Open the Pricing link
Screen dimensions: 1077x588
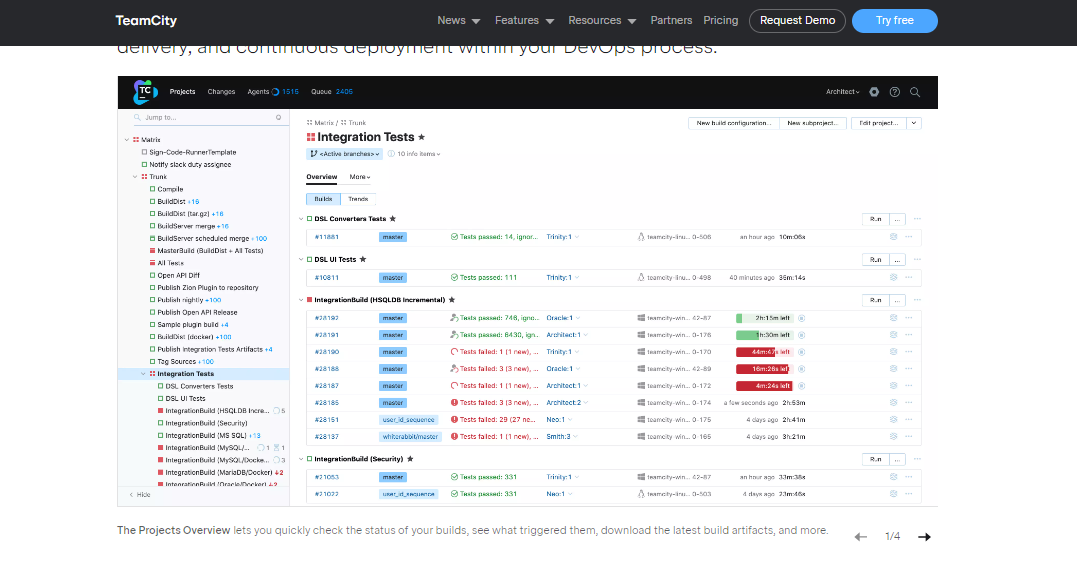click(x=721, y=21)
